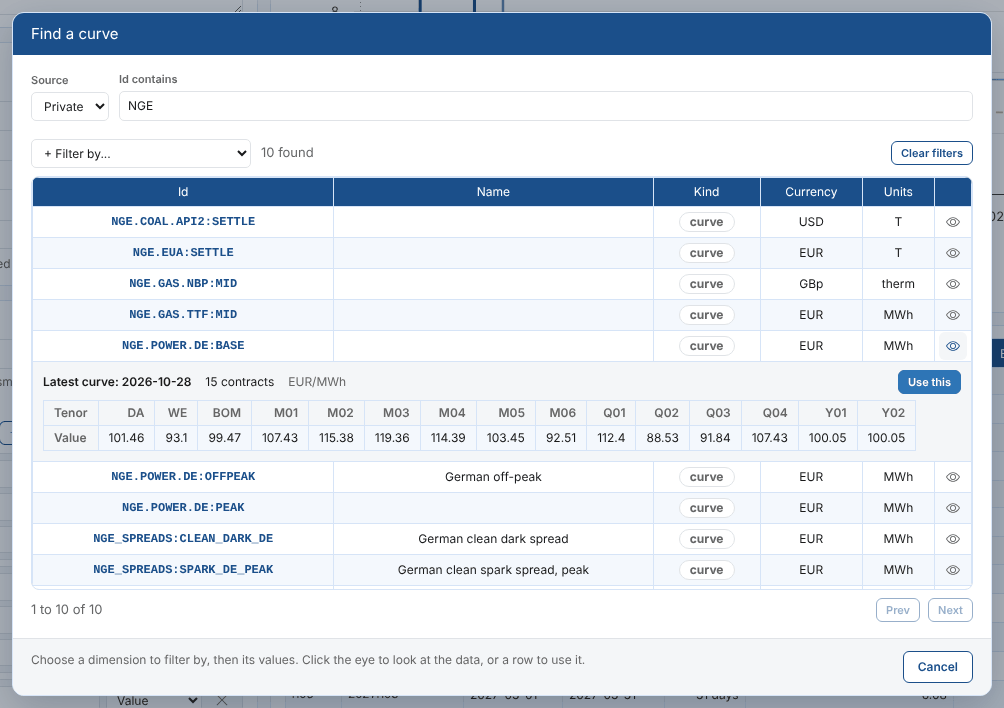Click the Units column header
The height and width of the screenshot is (708, 1004).
tap(898, 192)
